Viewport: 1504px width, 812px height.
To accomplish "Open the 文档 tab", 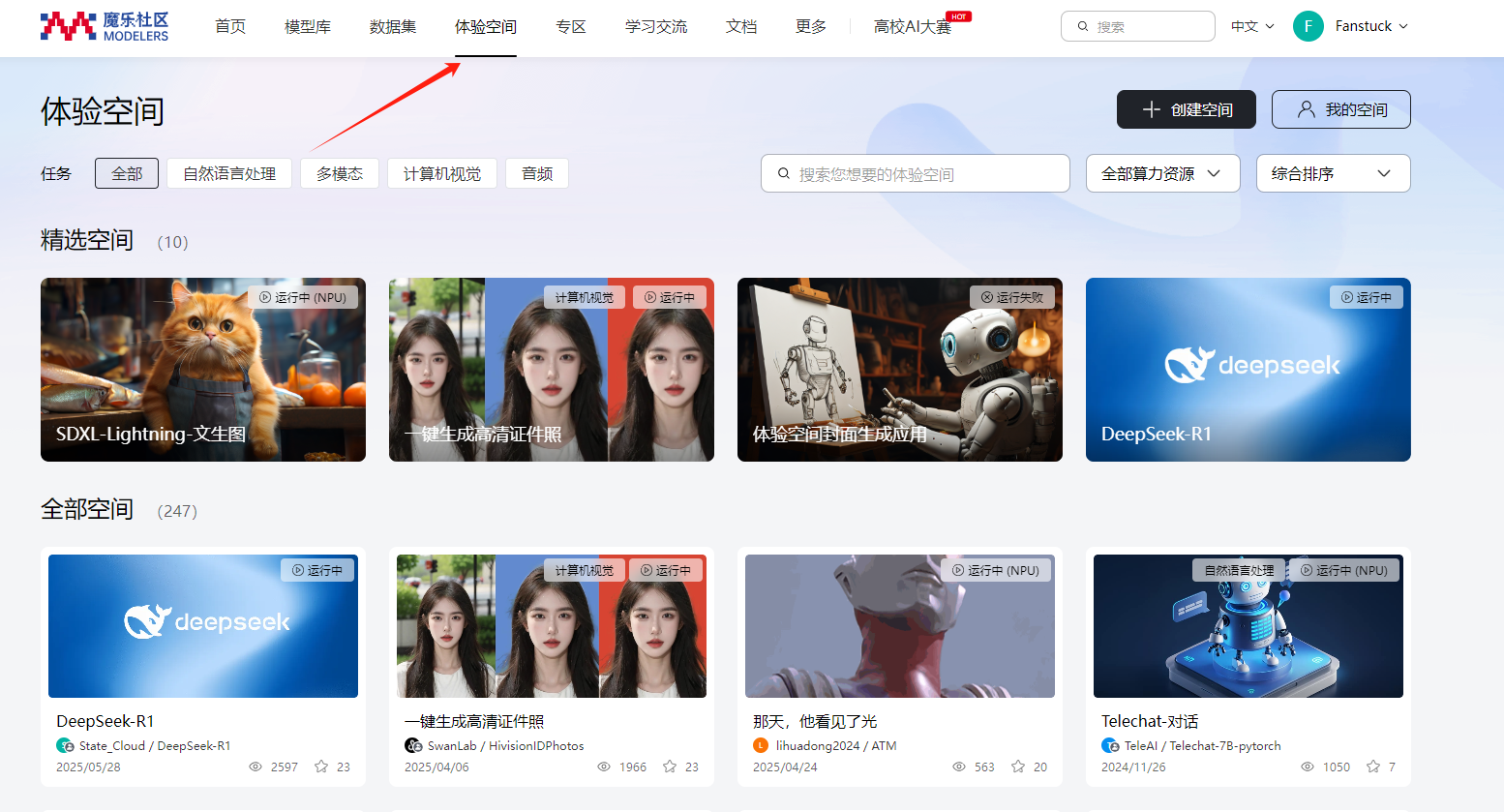I will [x=741, y=26].
